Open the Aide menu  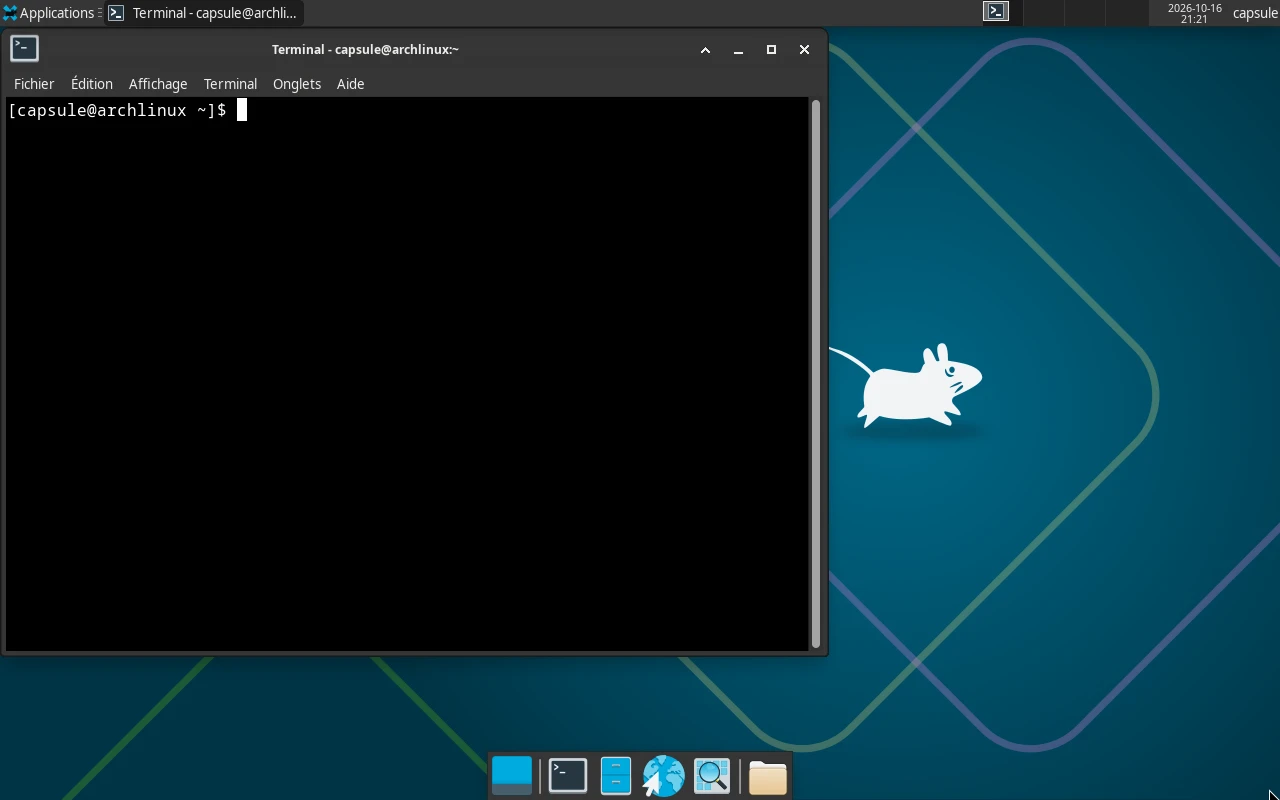tap(350, 84)
